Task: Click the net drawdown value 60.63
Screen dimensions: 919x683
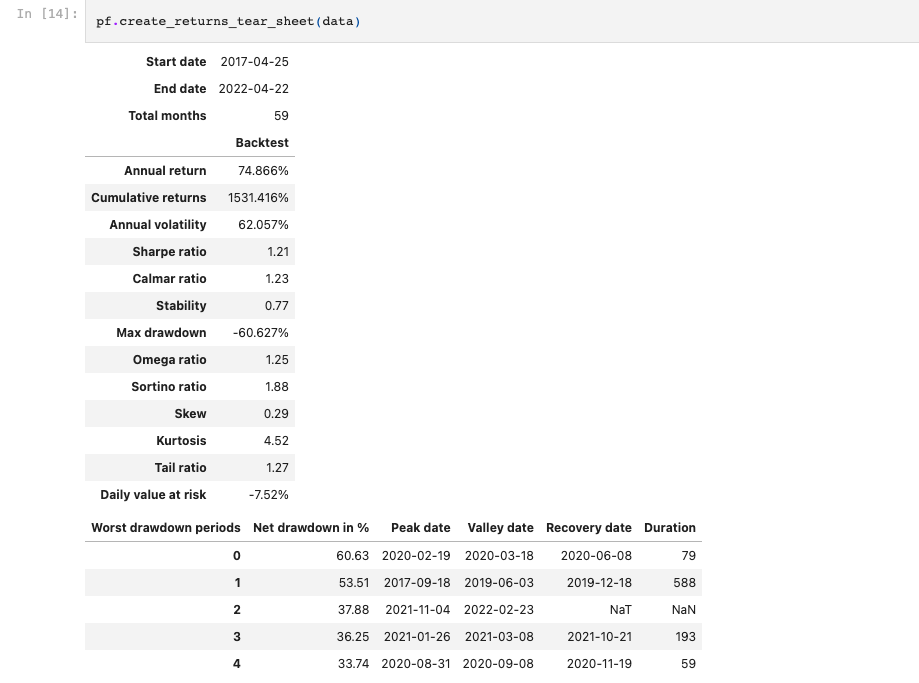Action: 353,555
